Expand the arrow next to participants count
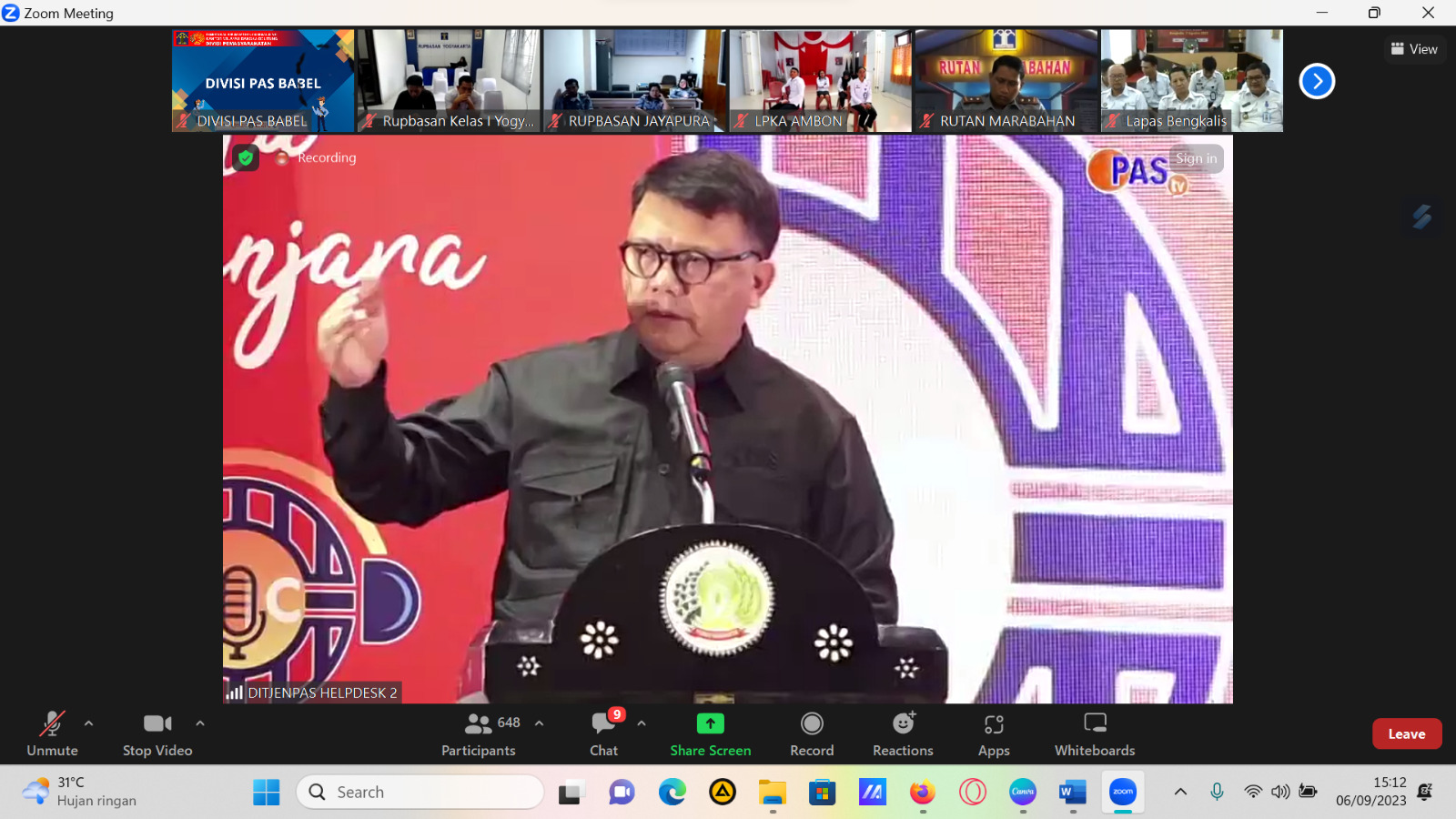 [x=539, y=723]
